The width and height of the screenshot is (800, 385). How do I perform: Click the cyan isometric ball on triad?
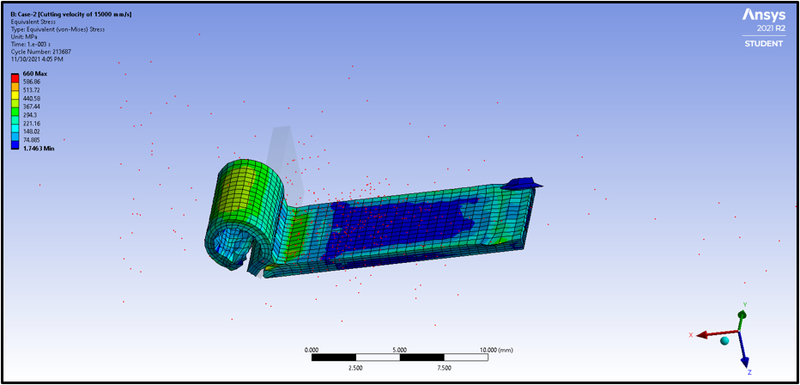click(724, 340)
